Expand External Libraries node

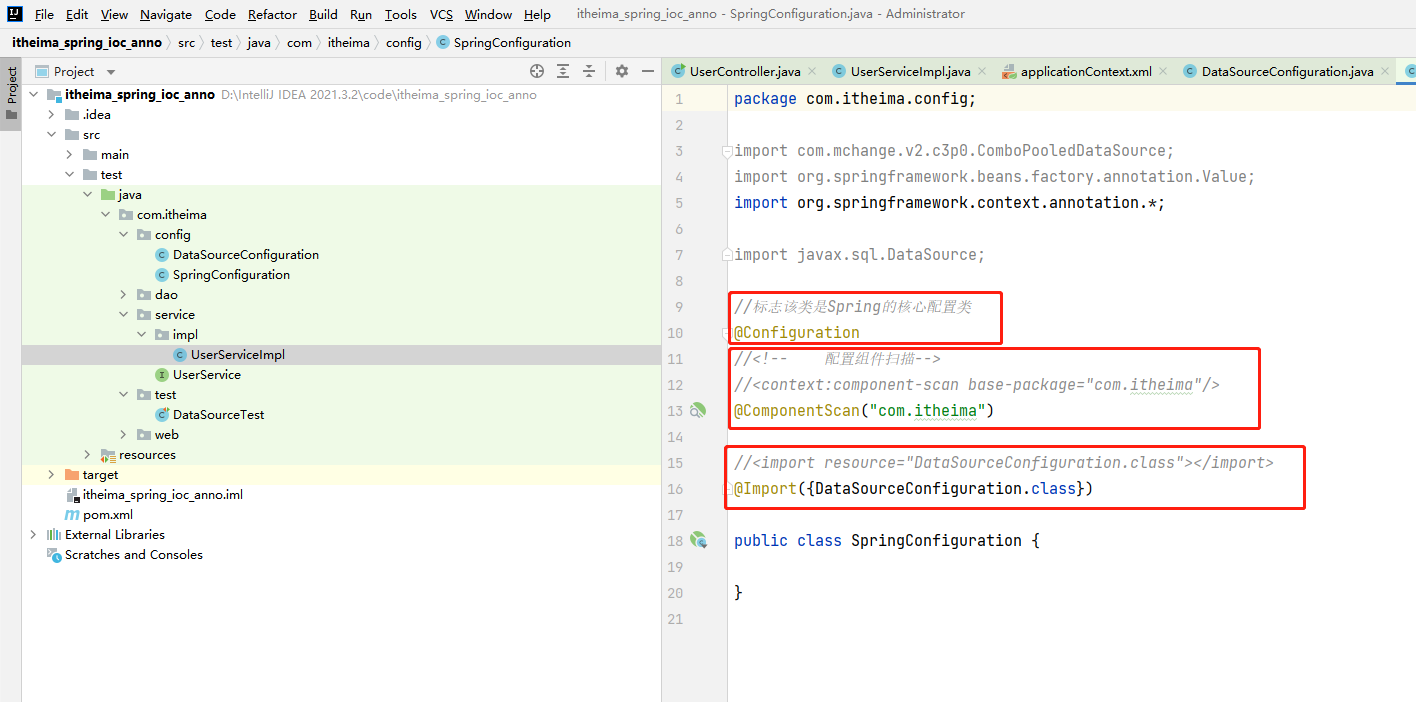click(33, 535)
